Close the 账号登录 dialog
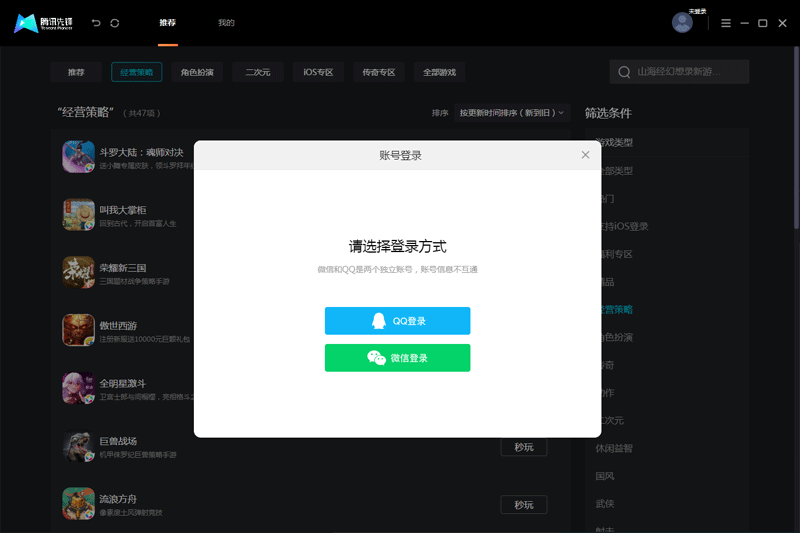Screen dimensions: 800x533 (x=585, y=155)
